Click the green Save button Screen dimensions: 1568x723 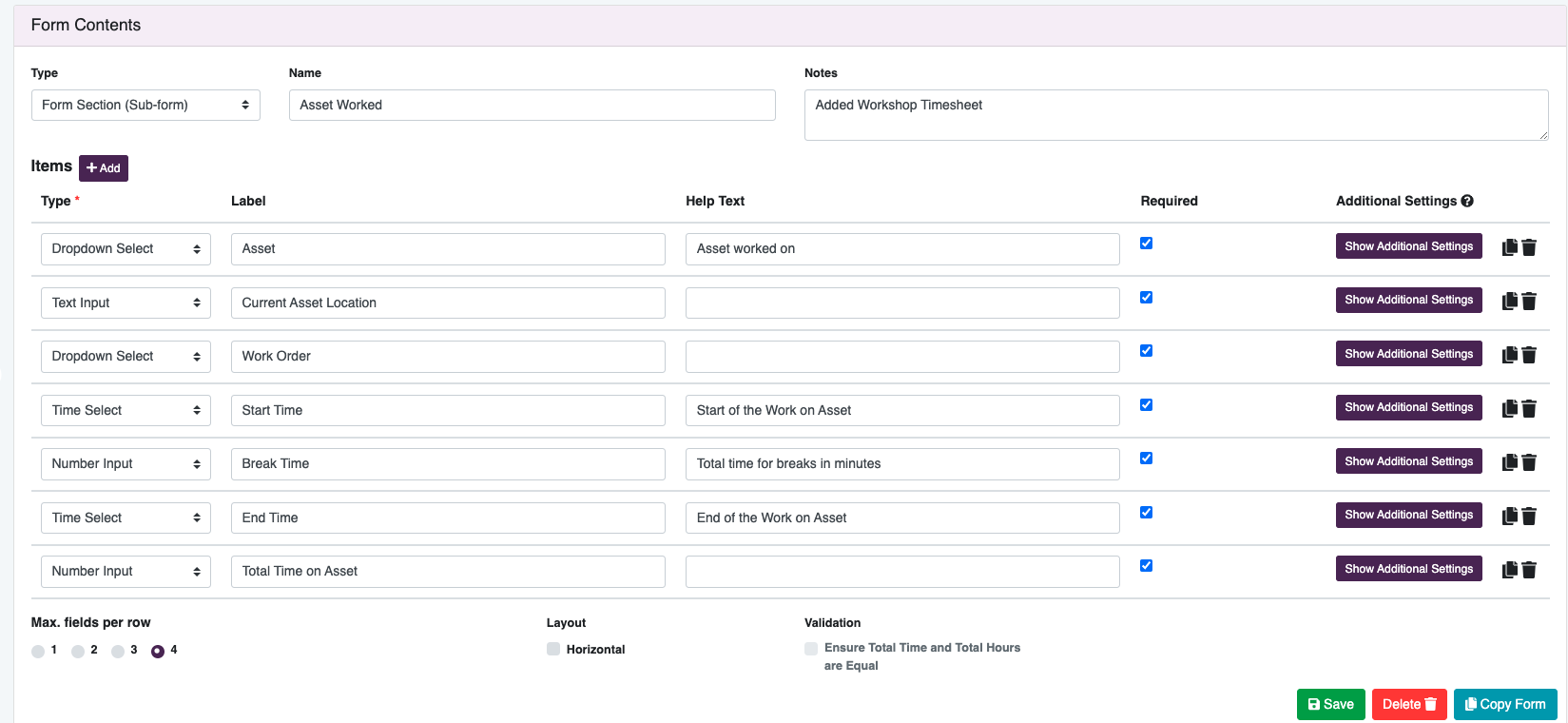click(1330, 704)
